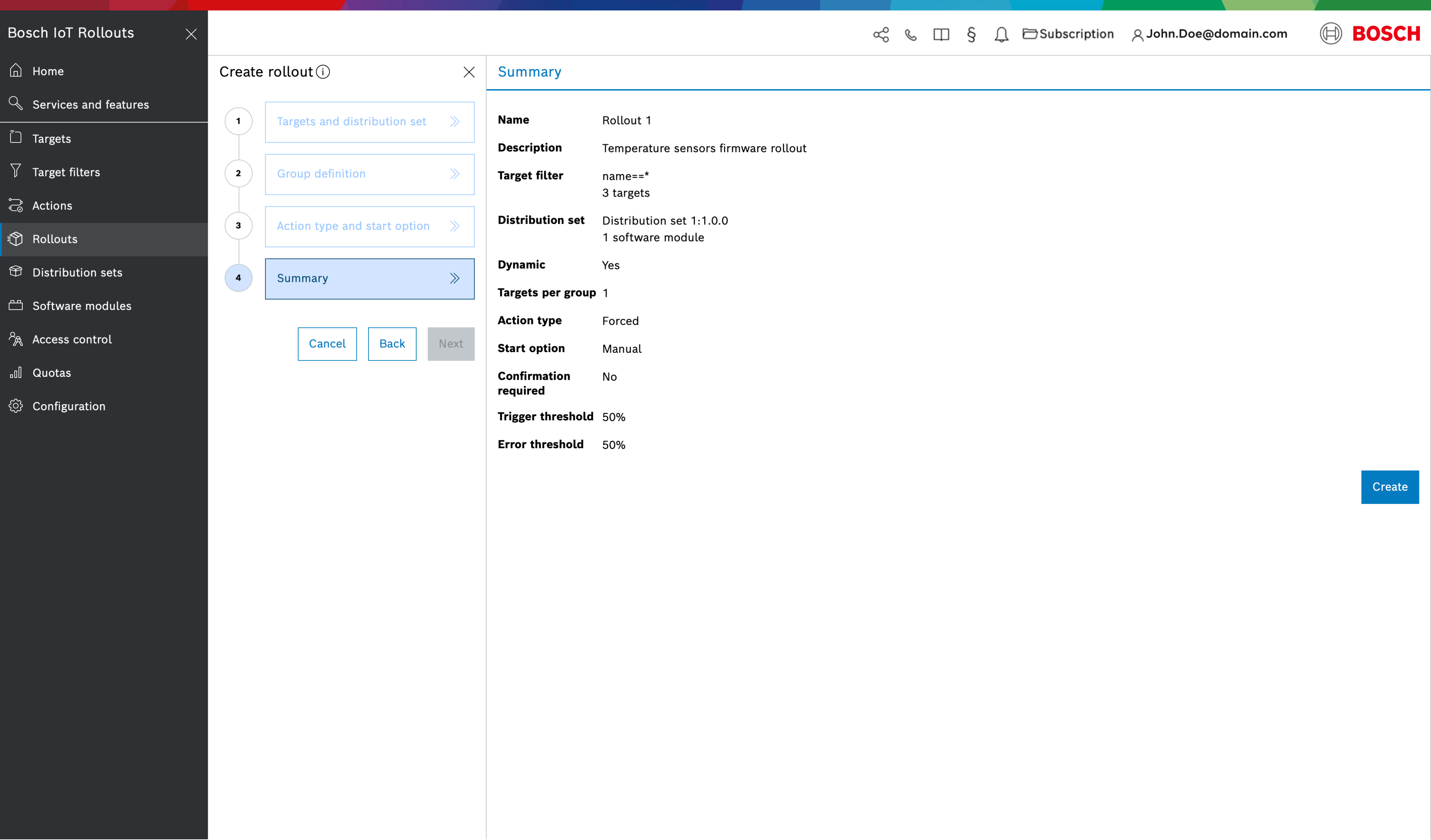Open John.Doe@domain.com user menu
1431x840 pixels.
[1210, 34]
